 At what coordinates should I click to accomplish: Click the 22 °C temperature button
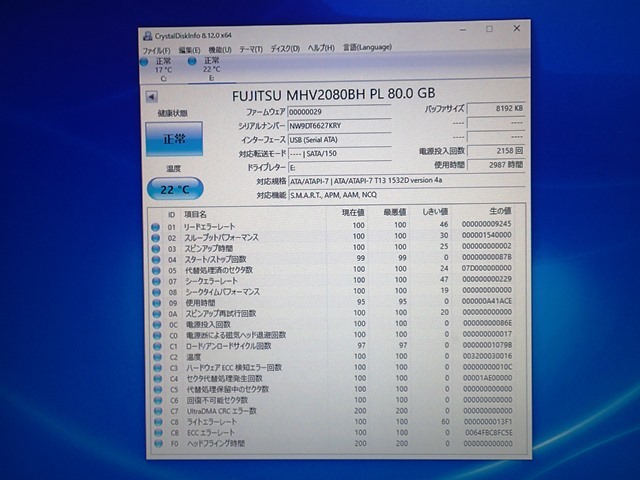175,189
